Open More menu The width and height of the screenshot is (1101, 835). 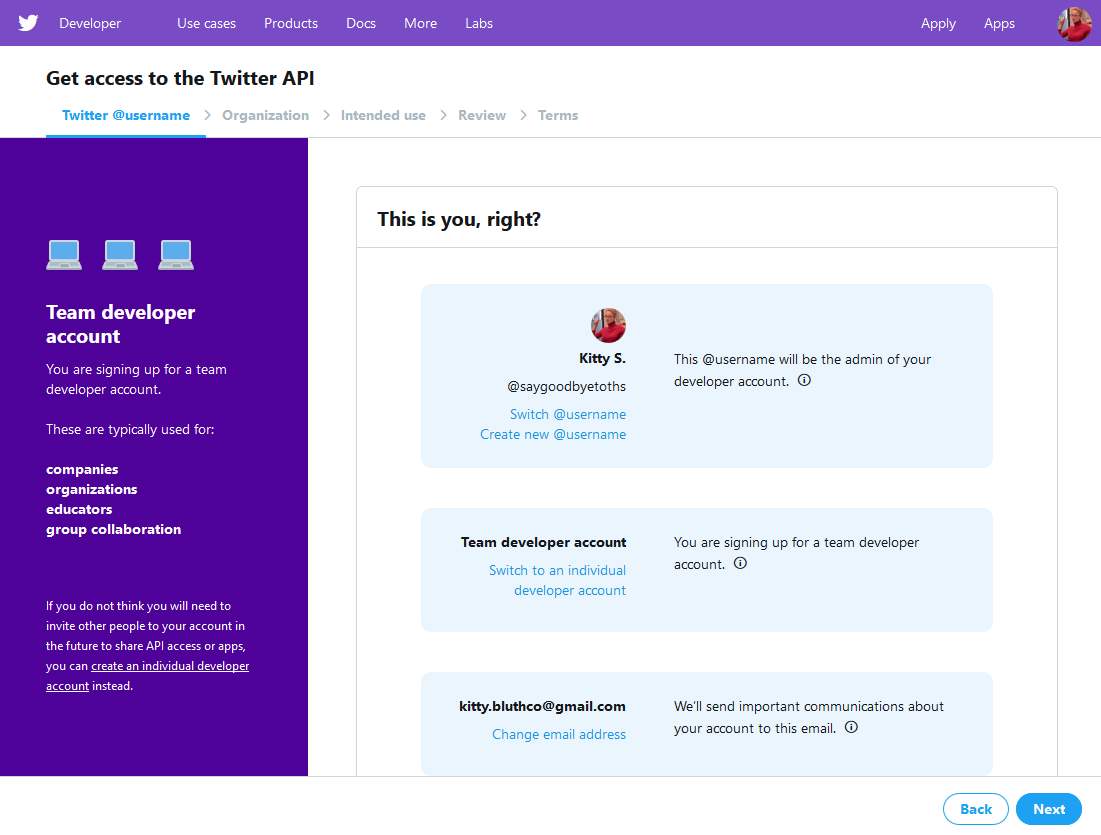click(x=421, y=23)
